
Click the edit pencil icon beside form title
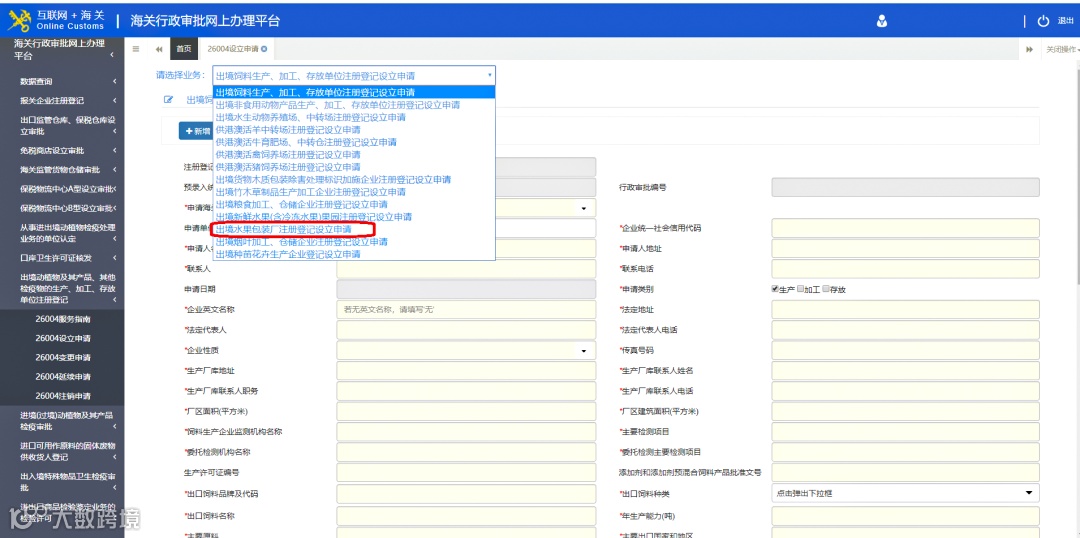click(168, 99)
